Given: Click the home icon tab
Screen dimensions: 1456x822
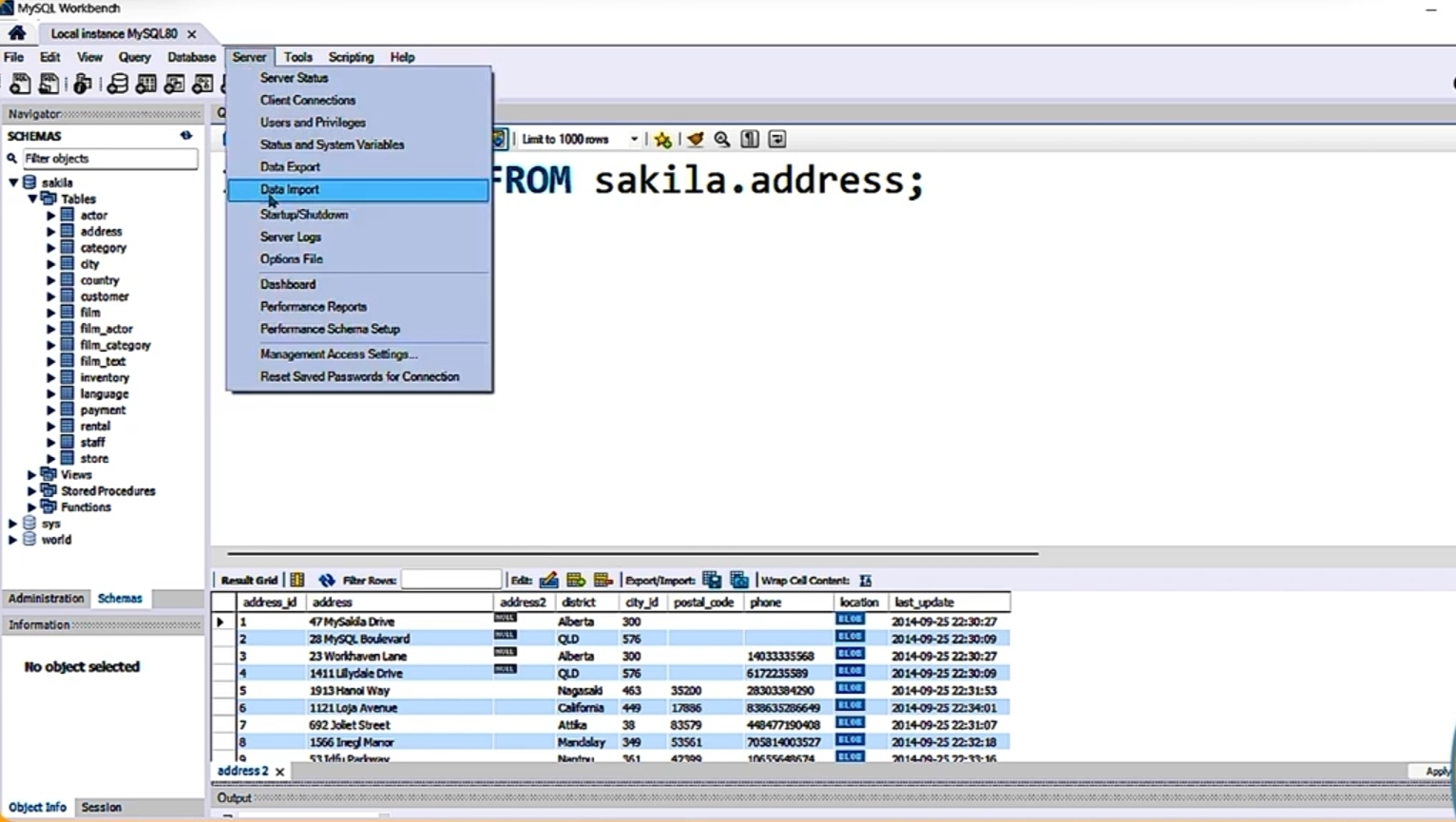Looking at the screenshot, I should [17, 33].
